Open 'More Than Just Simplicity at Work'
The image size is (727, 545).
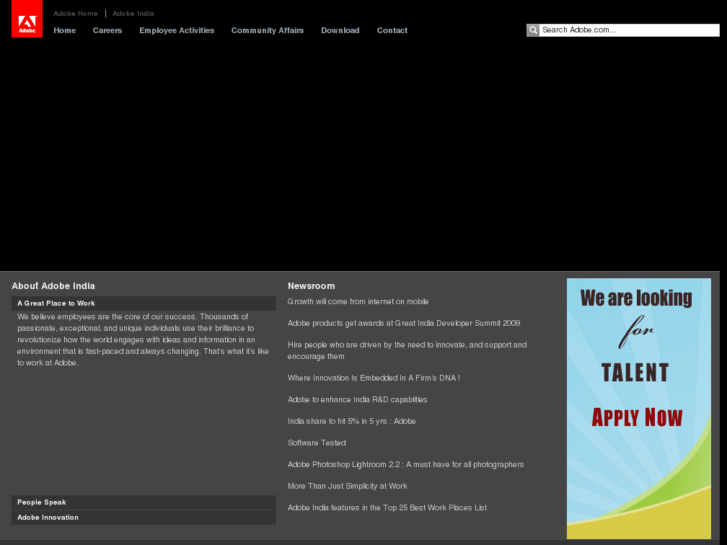point(347,486)
